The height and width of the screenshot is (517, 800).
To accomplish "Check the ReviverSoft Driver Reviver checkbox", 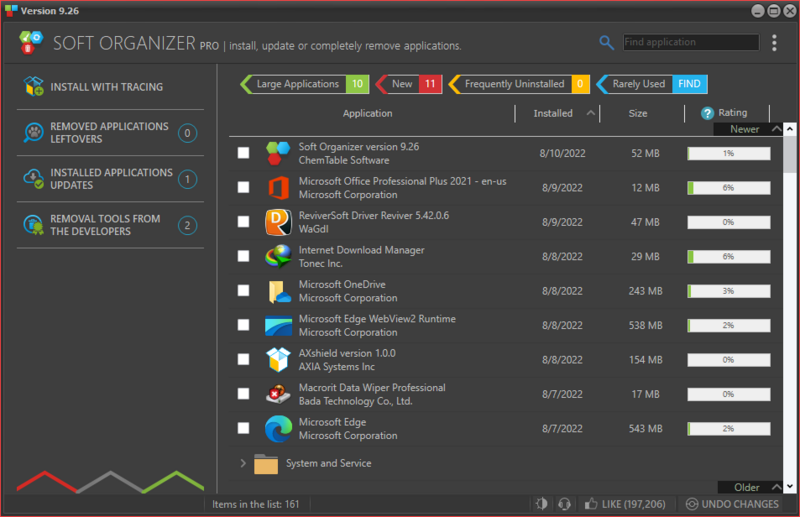I will point(243,221).
